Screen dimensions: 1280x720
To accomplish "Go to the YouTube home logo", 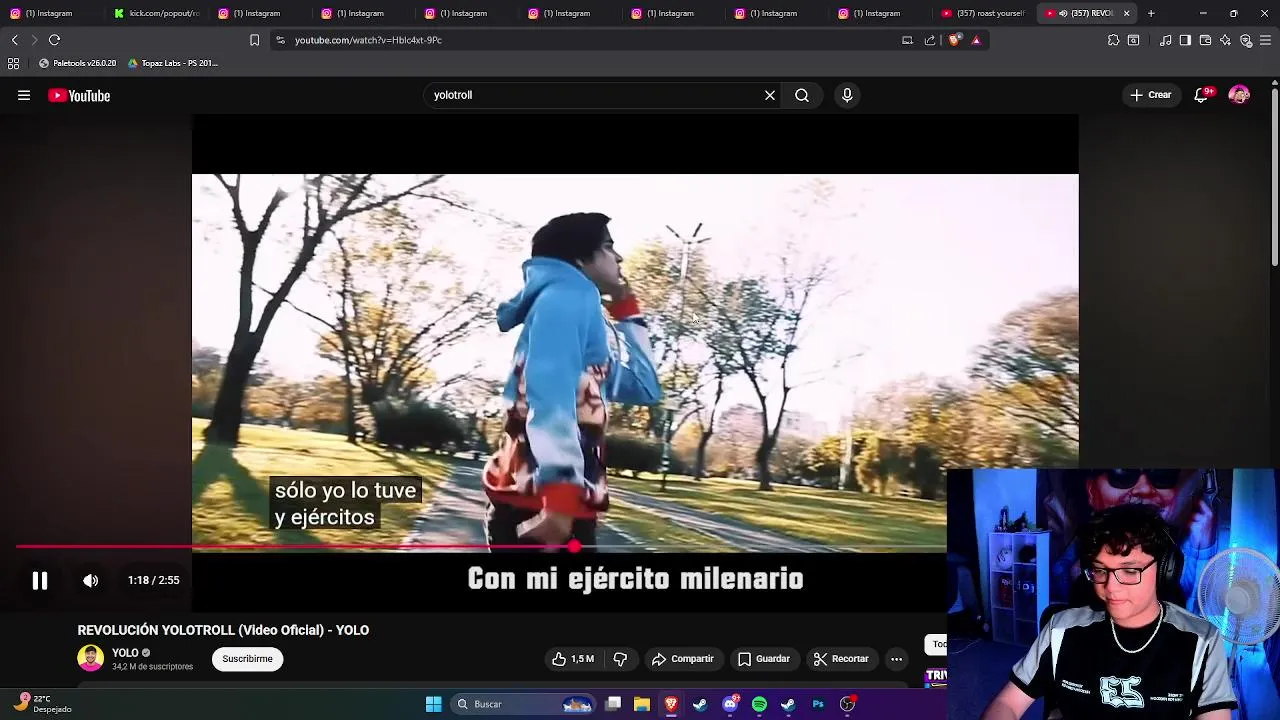I will [x=79, y=96].
